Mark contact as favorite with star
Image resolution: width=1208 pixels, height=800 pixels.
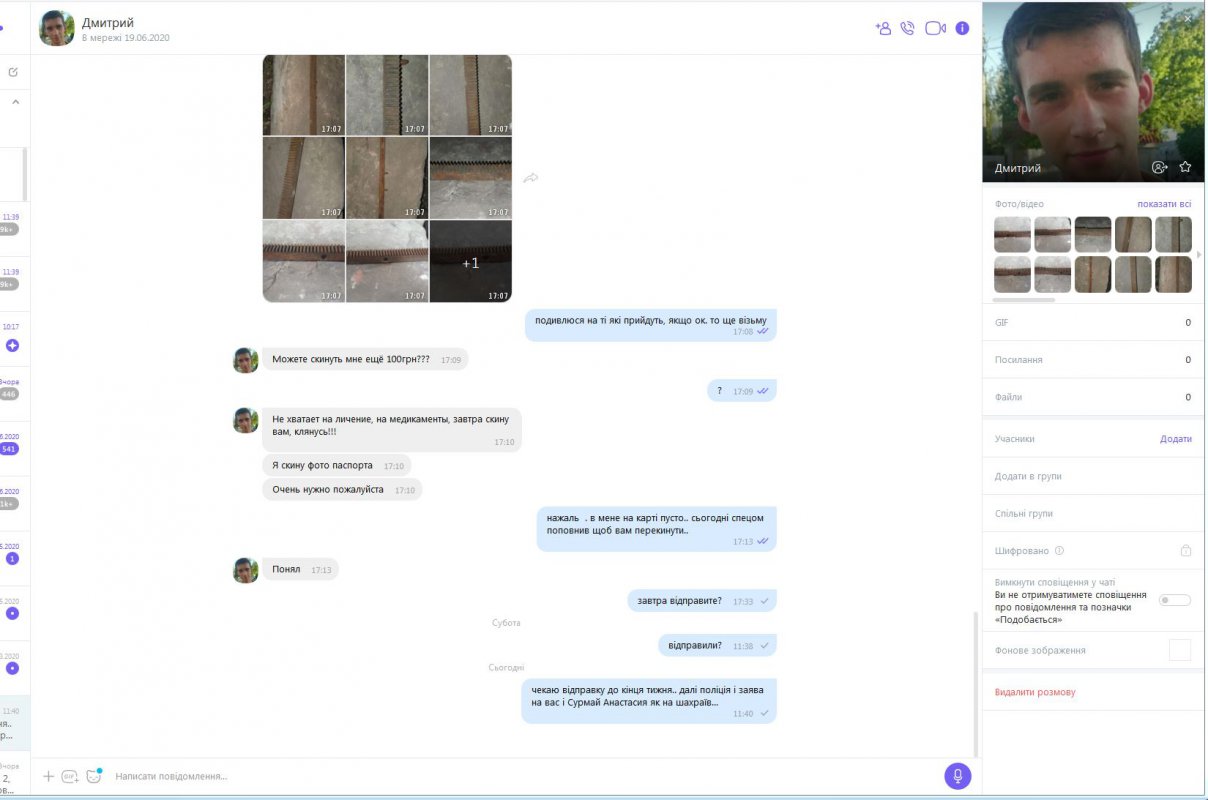[x=1185, y=167]
